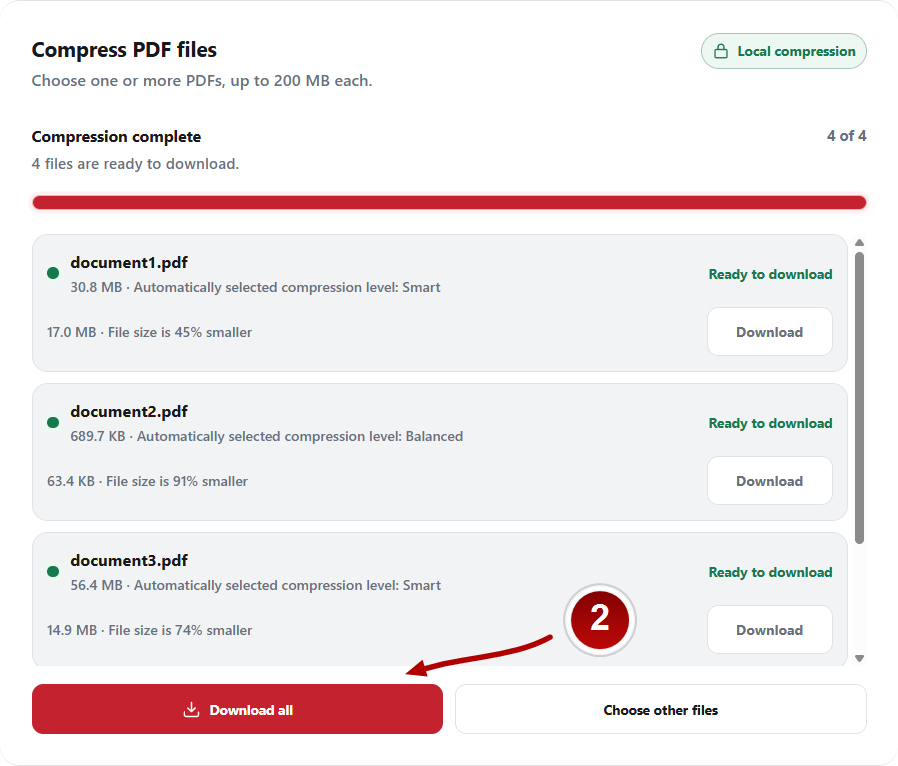Click the red compression progress bar
Image resolution: width=898 pixels, height=766 pixels.
pyautogui.click(x=449, y=202)
